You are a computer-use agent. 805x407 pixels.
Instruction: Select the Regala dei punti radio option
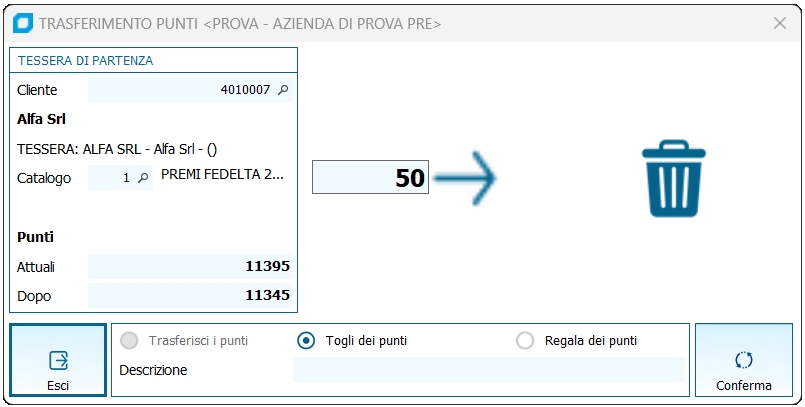(525, 340)
